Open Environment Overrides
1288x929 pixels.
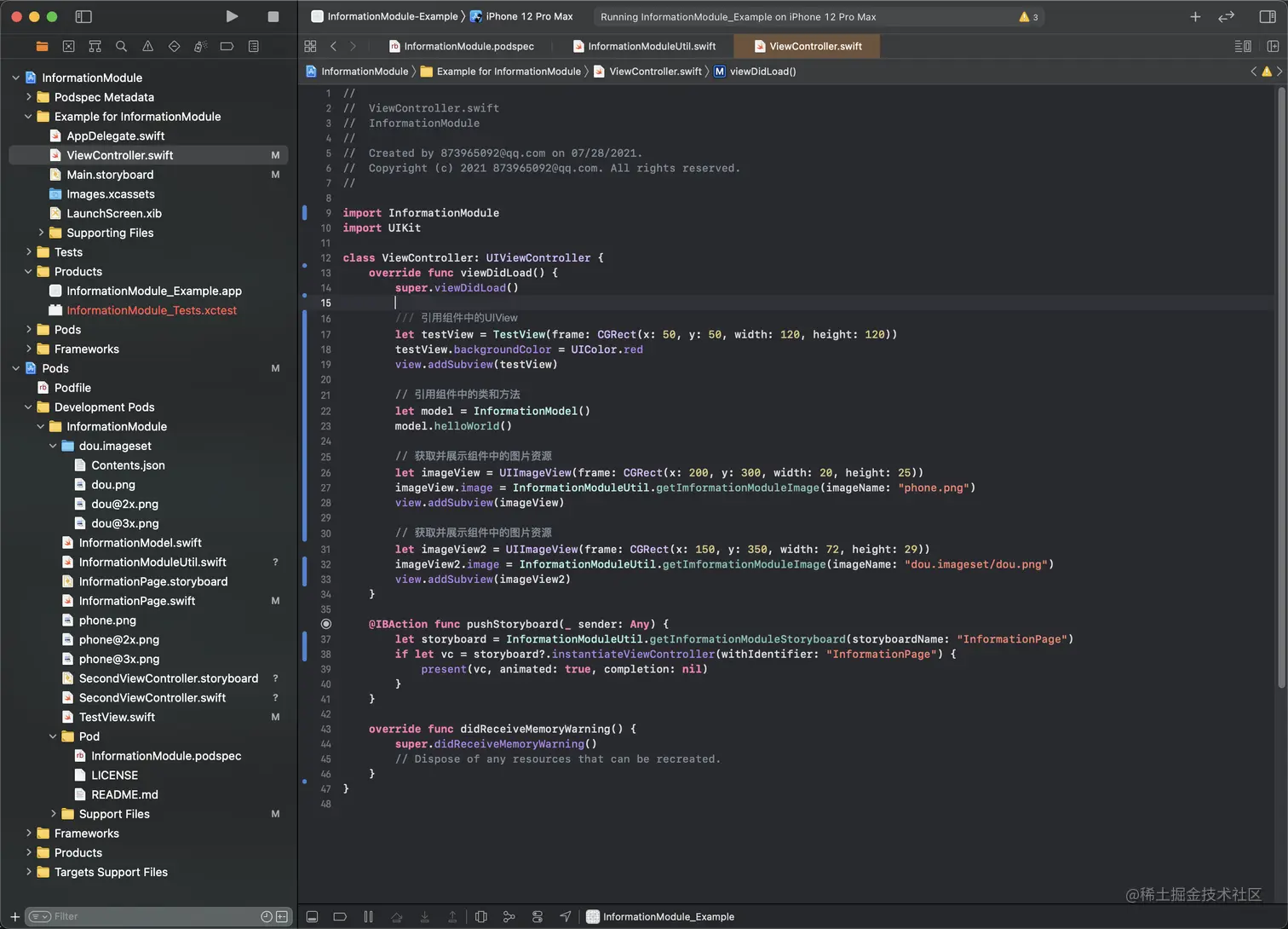click(x=538, y=917)
